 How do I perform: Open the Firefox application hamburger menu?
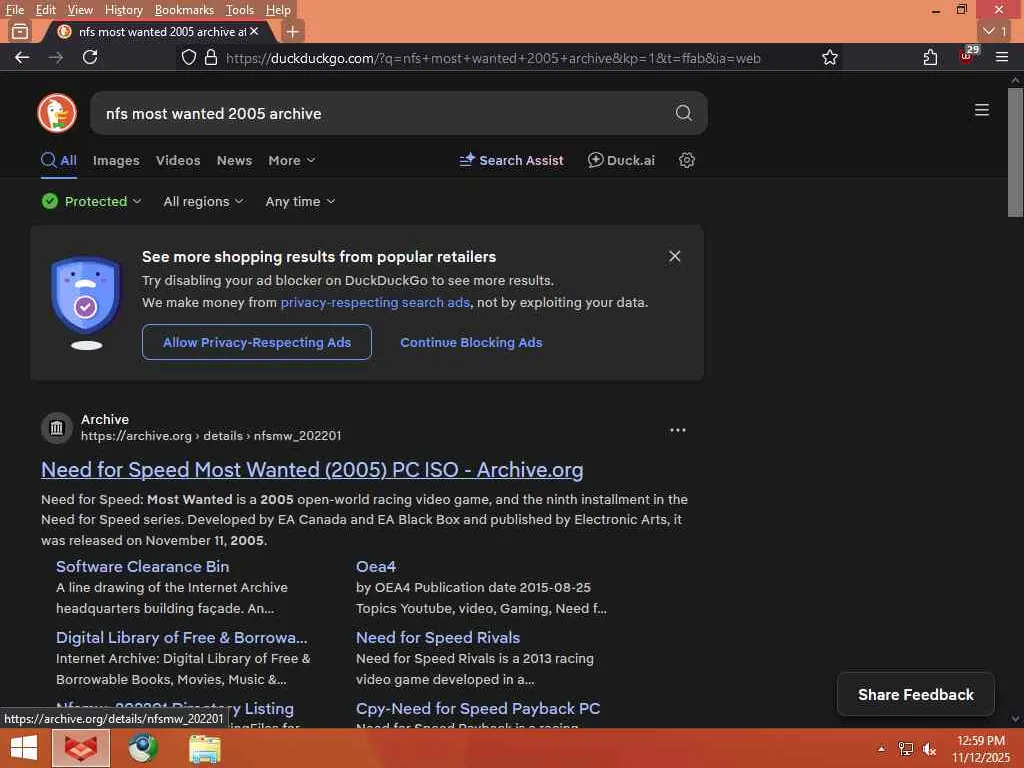[x=1002, y=57]
